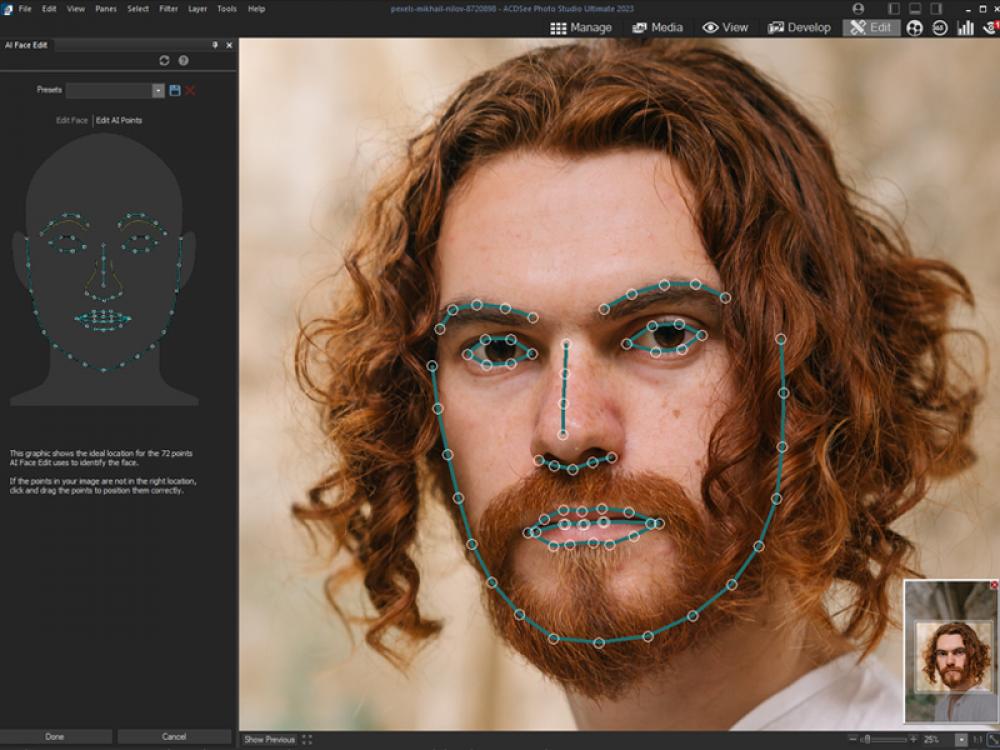Click the fullscreen icon beside Show Previous
The image size is (1000, 750).
click(x=307, y=740)
